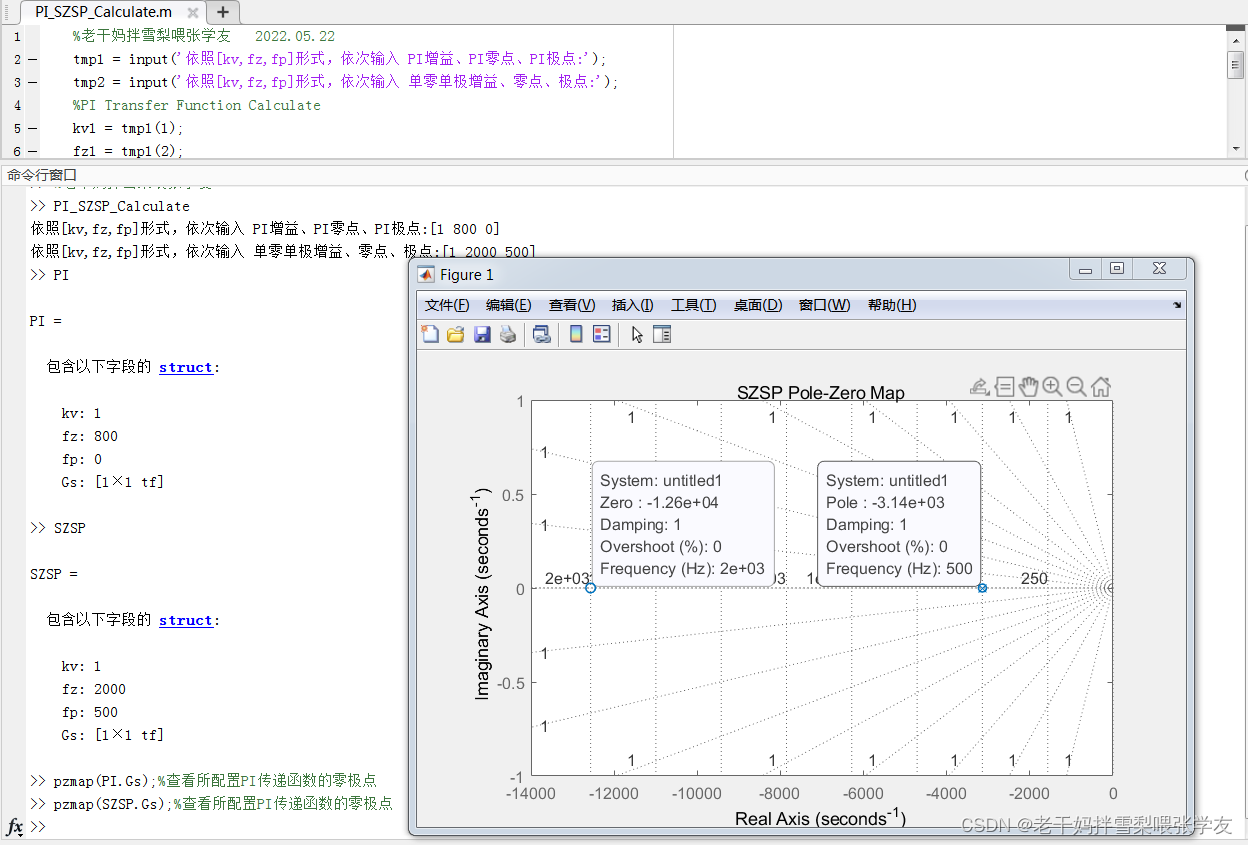
Task: Click pzmap(SZSP.Gs) command line
Action: coord(211,804)
